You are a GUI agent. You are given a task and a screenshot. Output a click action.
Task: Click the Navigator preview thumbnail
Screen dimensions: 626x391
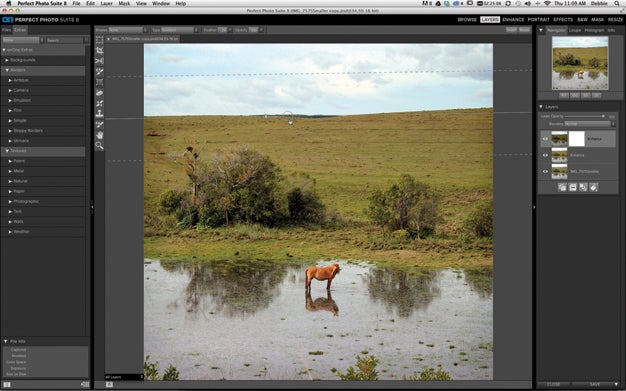click(x=580, y=63)
